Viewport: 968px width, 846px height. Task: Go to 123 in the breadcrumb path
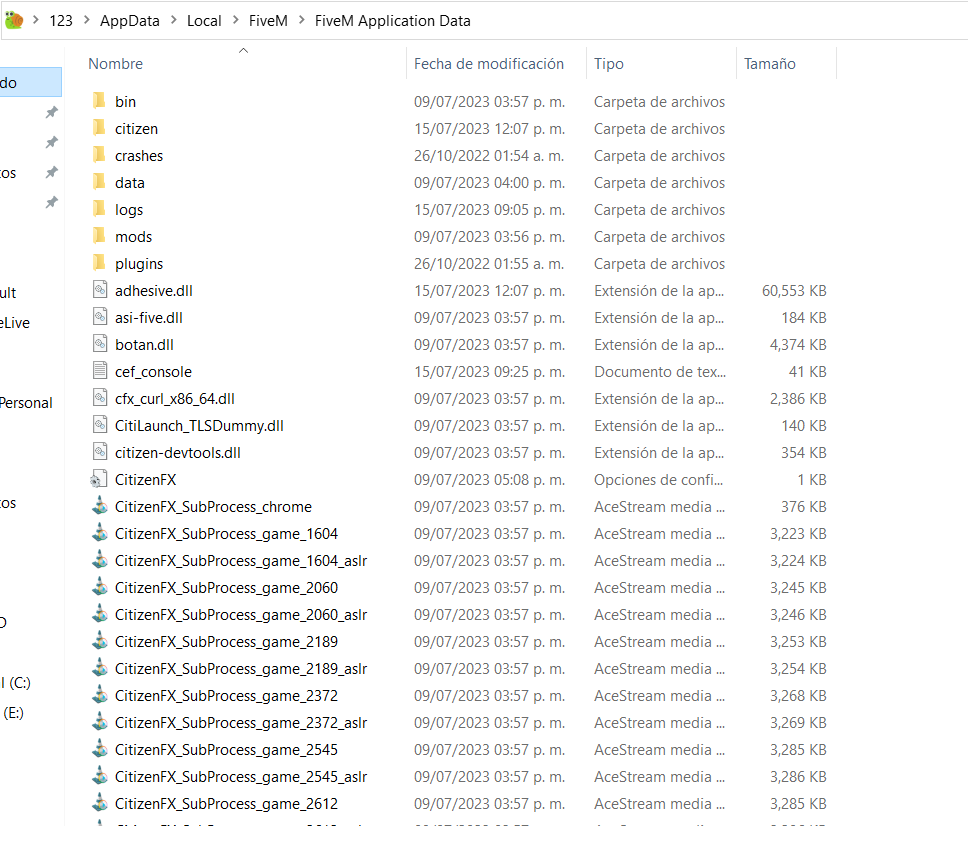click(x=61, y=20)
